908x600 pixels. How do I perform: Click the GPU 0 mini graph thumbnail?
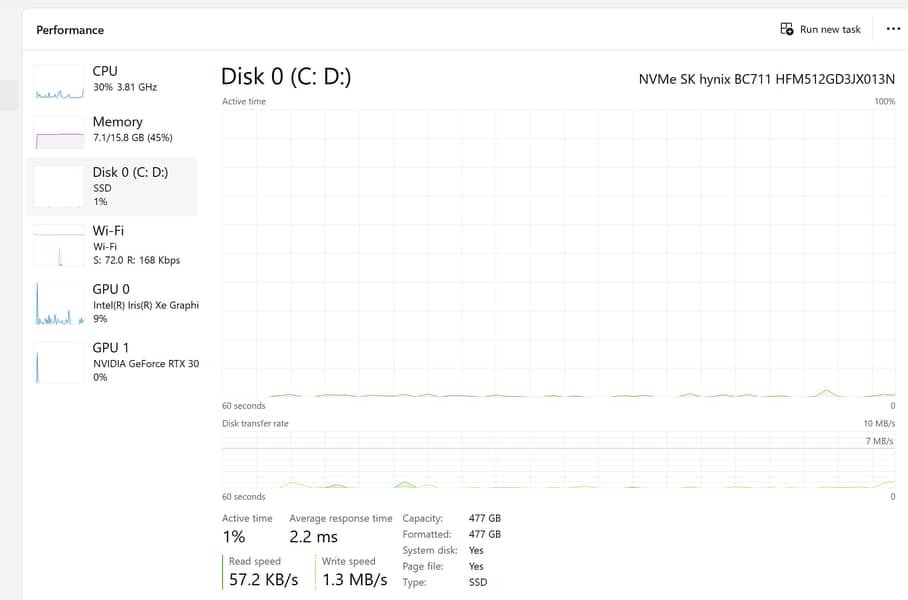tap(59, 304)
